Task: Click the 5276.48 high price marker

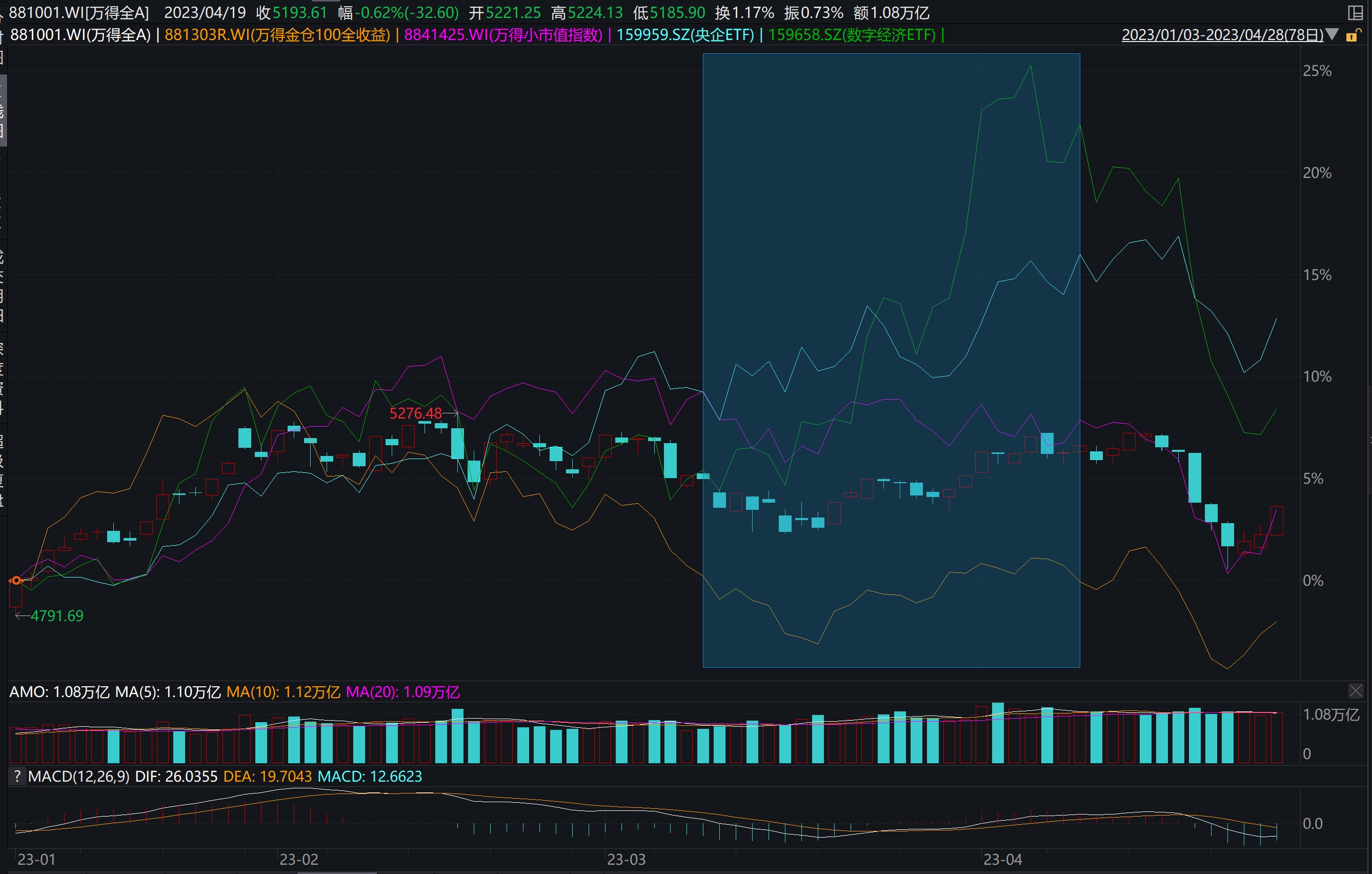Action: pos(415,413)
